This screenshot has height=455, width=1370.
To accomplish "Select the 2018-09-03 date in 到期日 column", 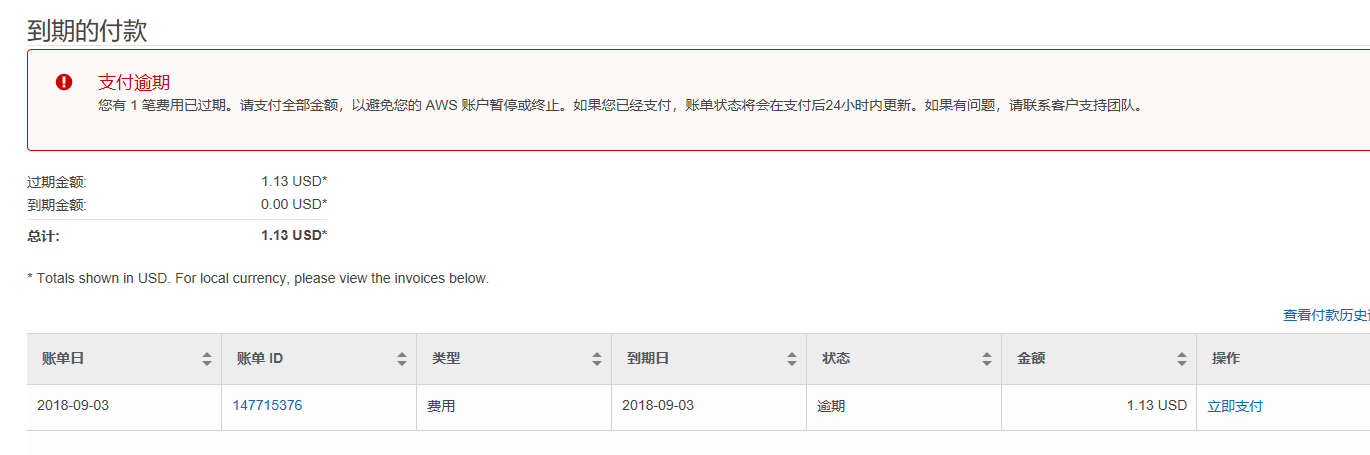I will 658,405.
